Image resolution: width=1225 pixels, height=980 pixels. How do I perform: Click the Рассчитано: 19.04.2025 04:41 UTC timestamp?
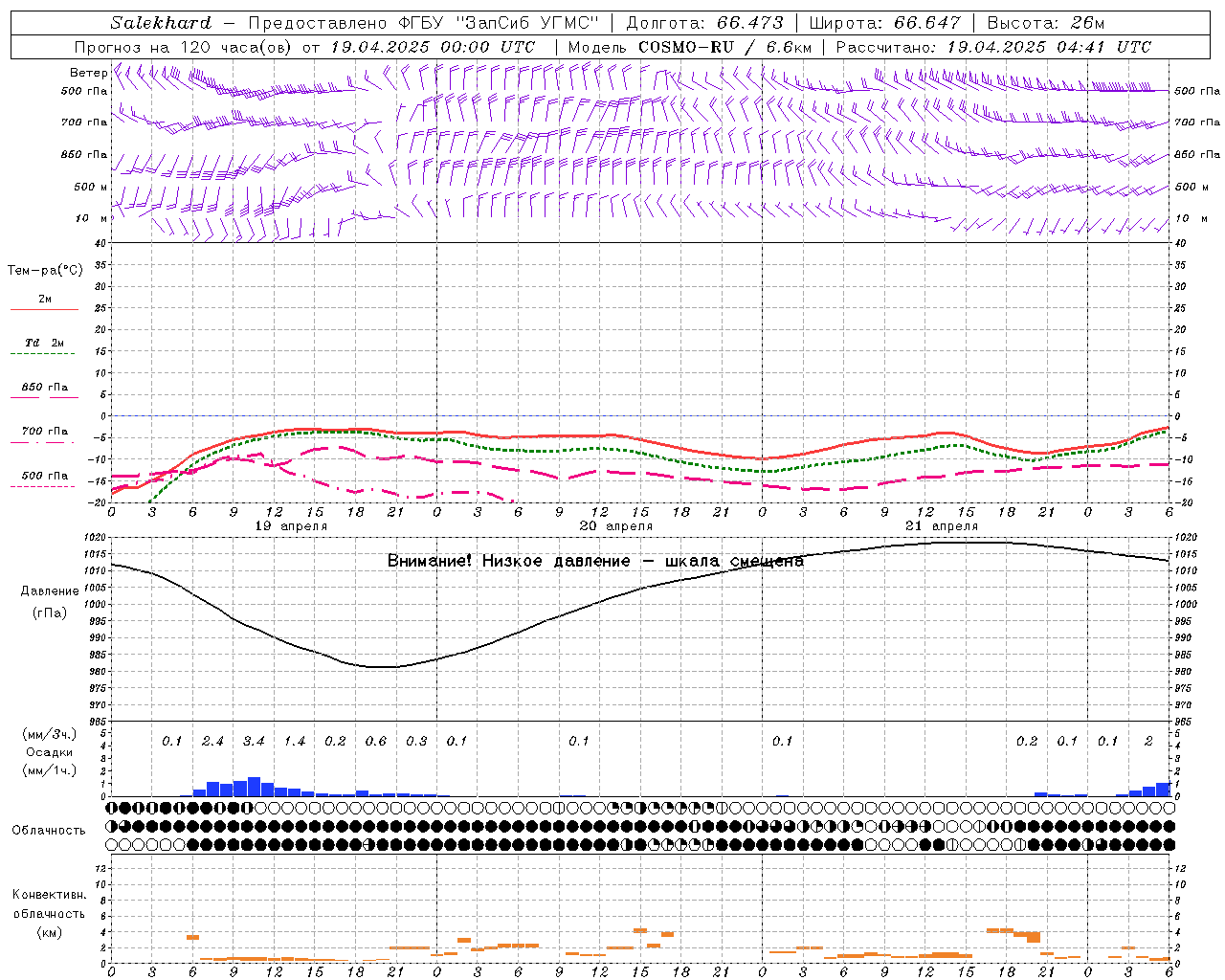[x=993, y=47]
